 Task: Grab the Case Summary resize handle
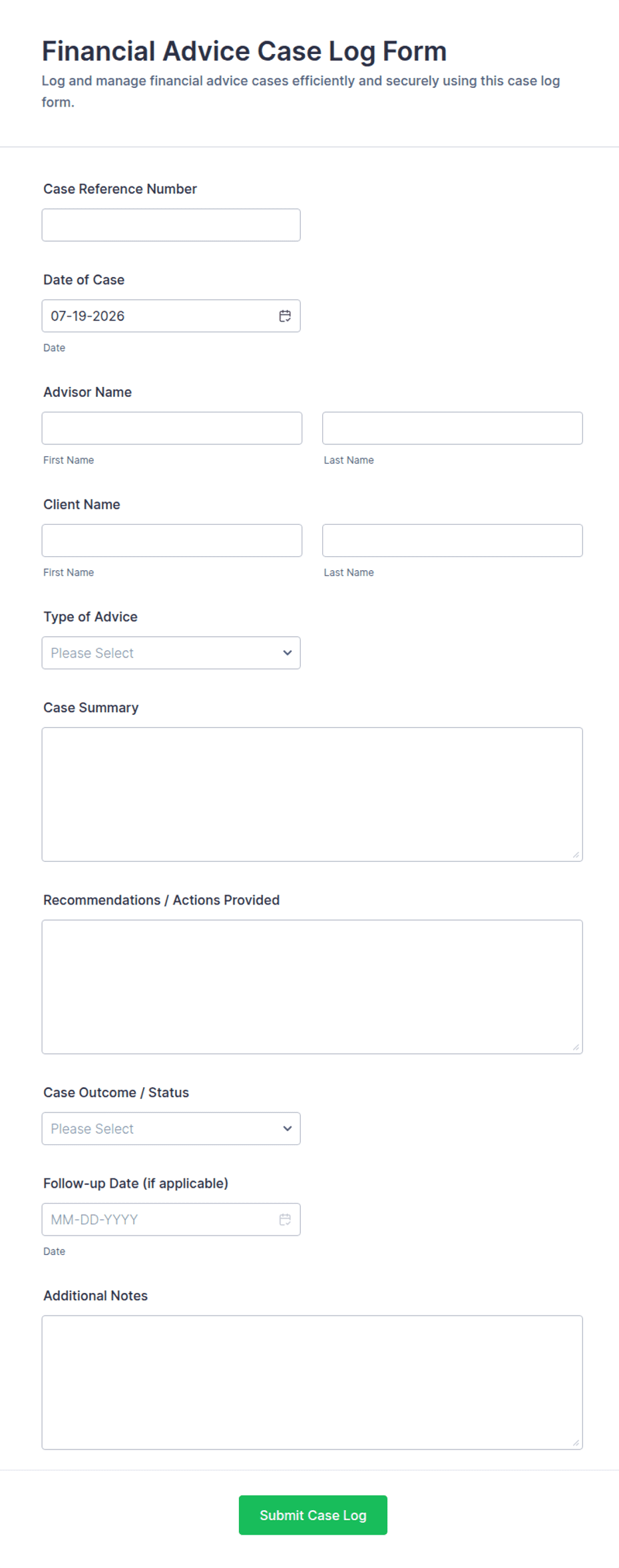[576, 855]
